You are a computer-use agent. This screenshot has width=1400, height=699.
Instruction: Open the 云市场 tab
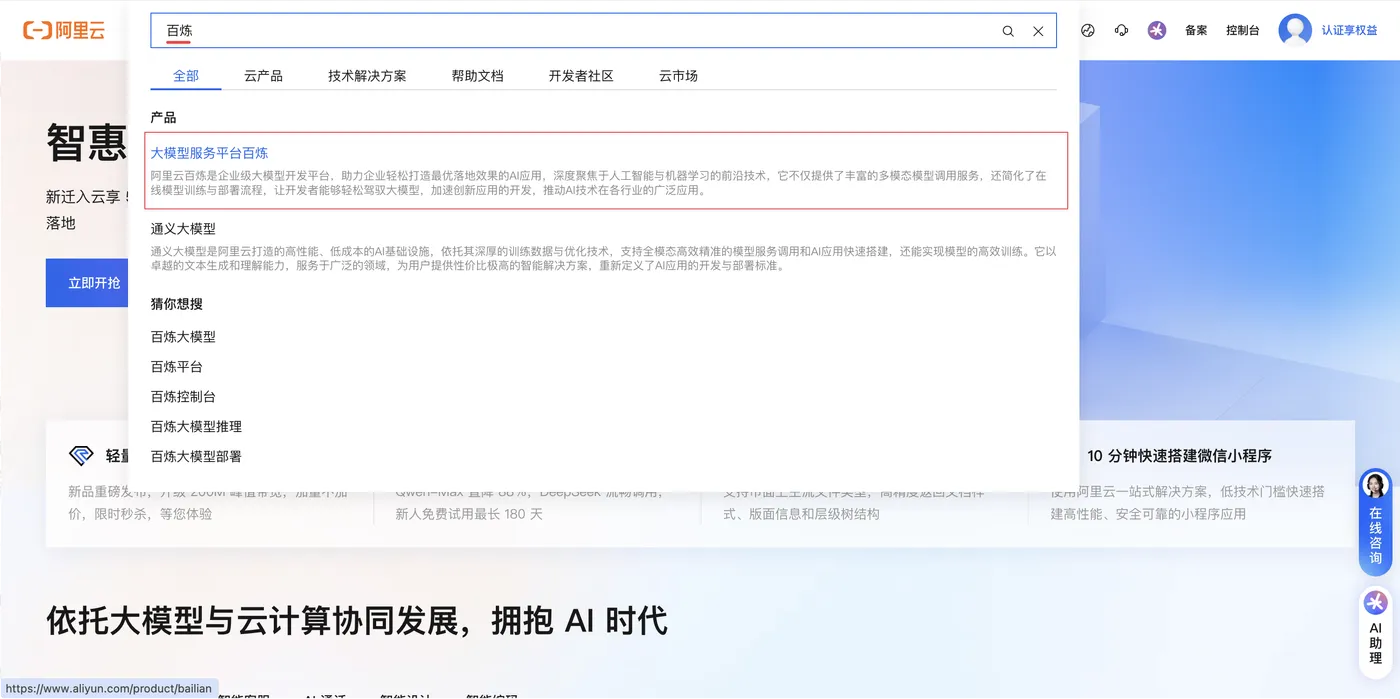click(x=678, y=75)
